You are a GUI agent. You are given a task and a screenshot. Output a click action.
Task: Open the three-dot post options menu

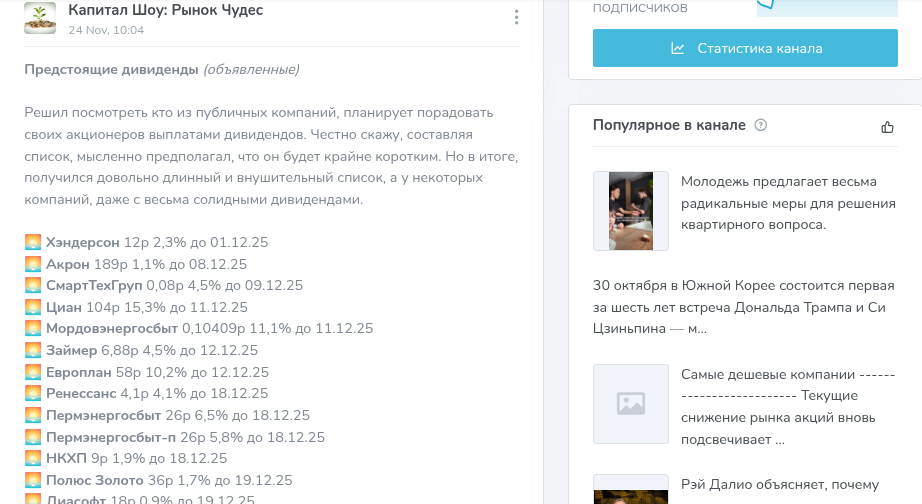coord(516,18)
